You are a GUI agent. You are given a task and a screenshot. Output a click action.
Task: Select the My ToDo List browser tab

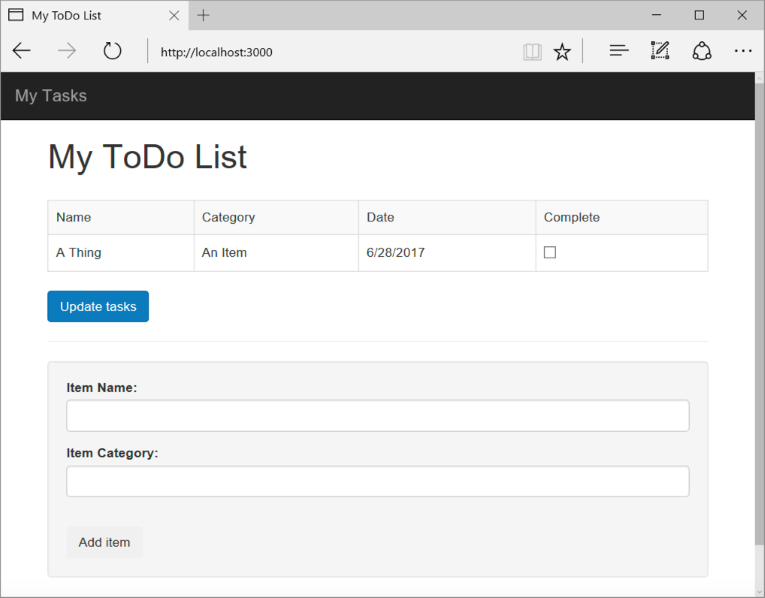95,16
